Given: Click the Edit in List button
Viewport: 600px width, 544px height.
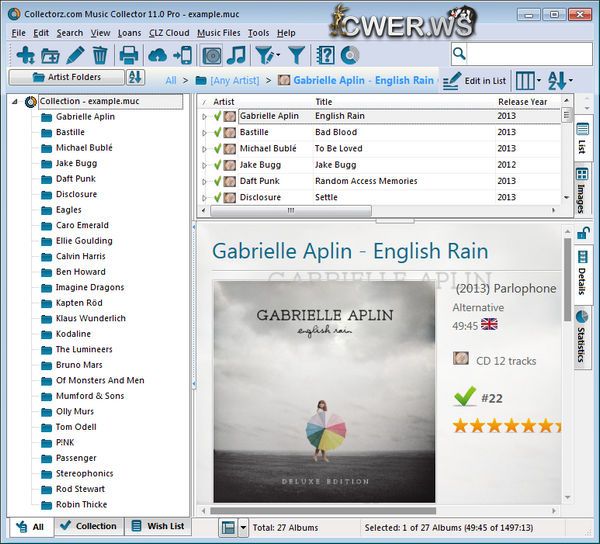Looking at the screenshot, I should point(475,80).
